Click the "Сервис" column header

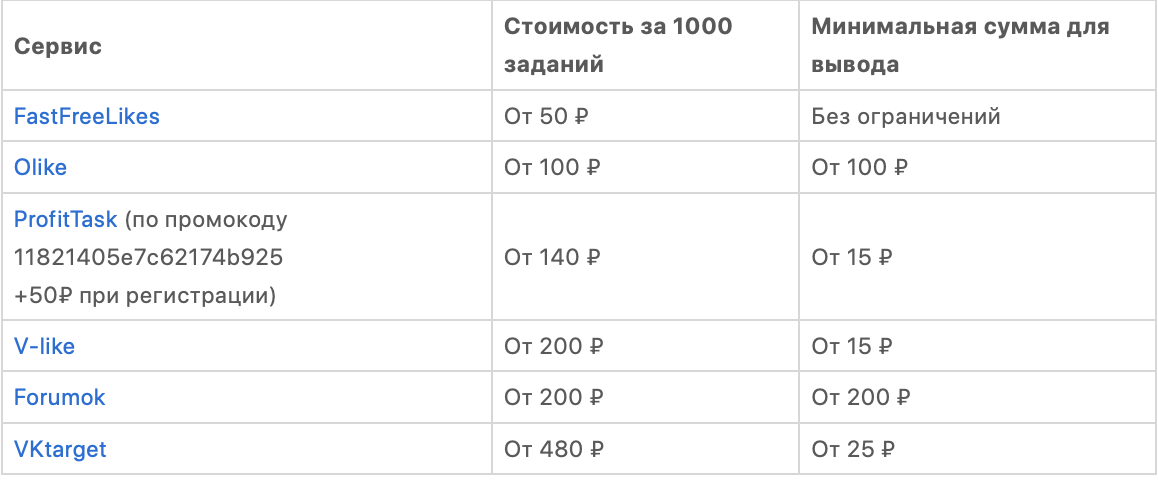click(x=58, y=47)
